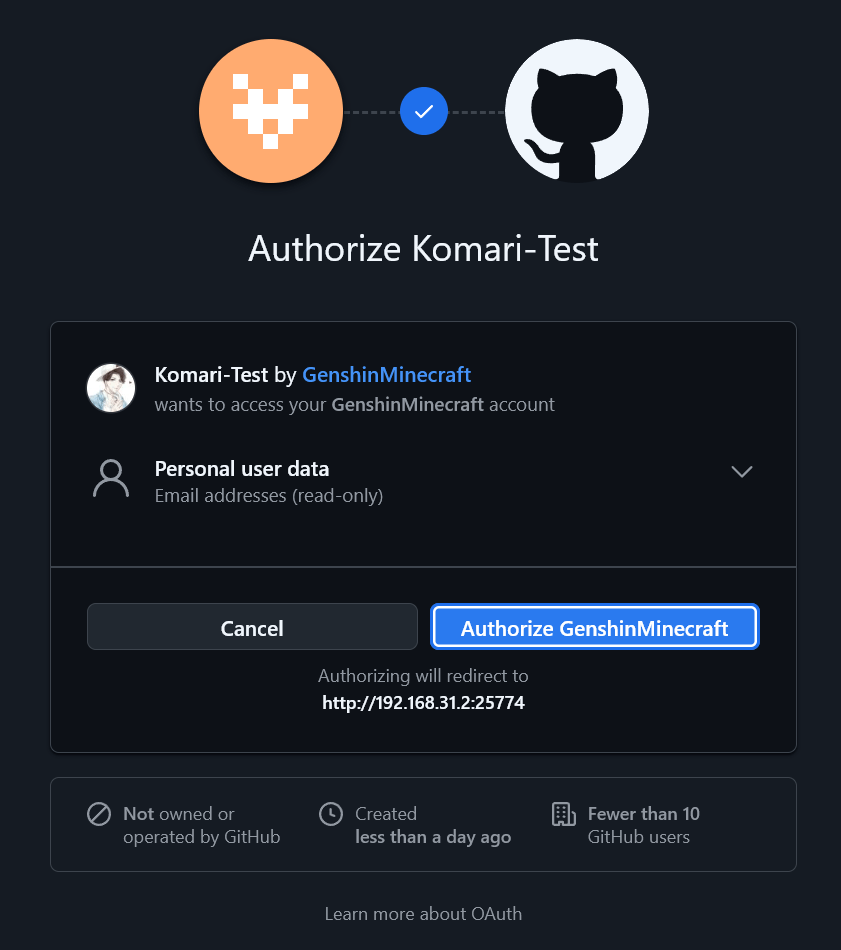Click the Authorize Komari-Test heading
The height and width of the screenshot is (950, 841).
pos(423,248)
